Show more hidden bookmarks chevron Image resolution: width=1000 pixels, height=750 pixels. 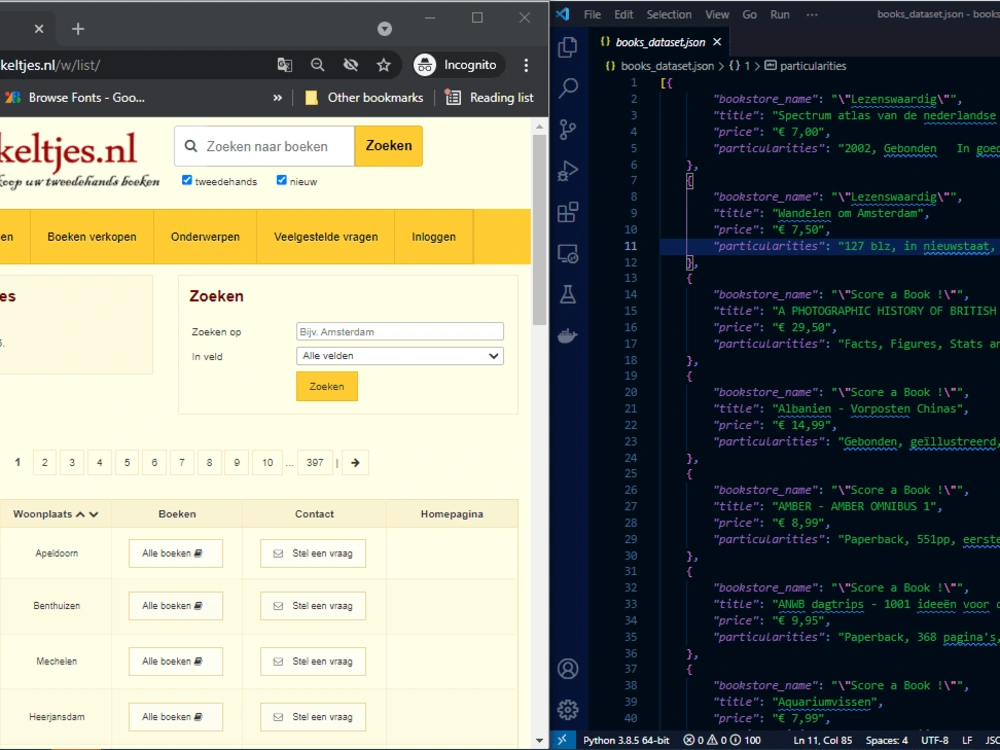click(x=277, y=98)
